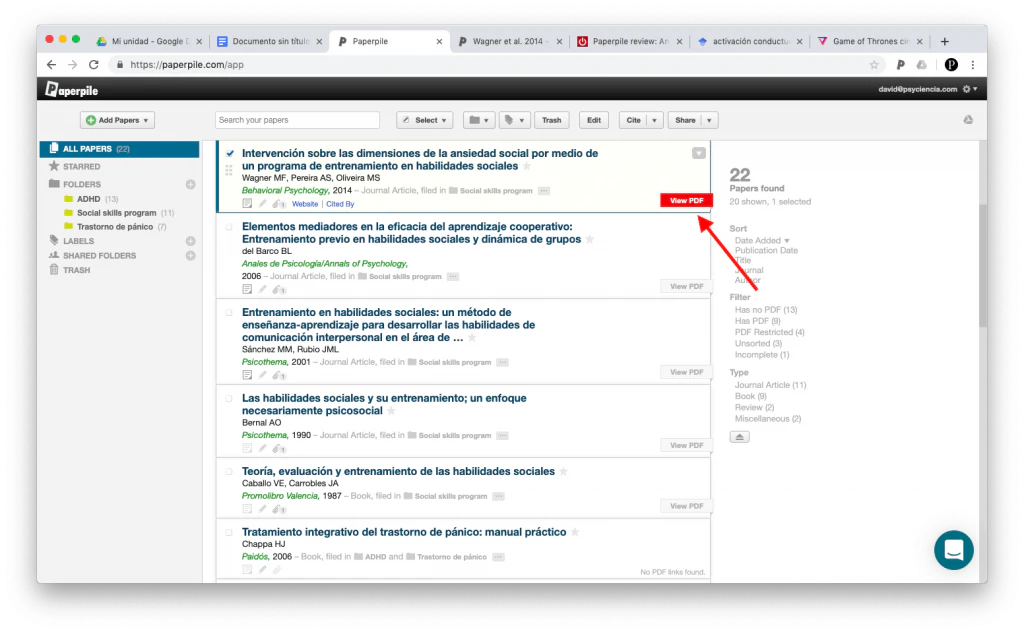Image resolution: width=1024 pixels, height=632 pixels.
Task: Open the Trastorno de pánico folder
Action: click(115, 227)
